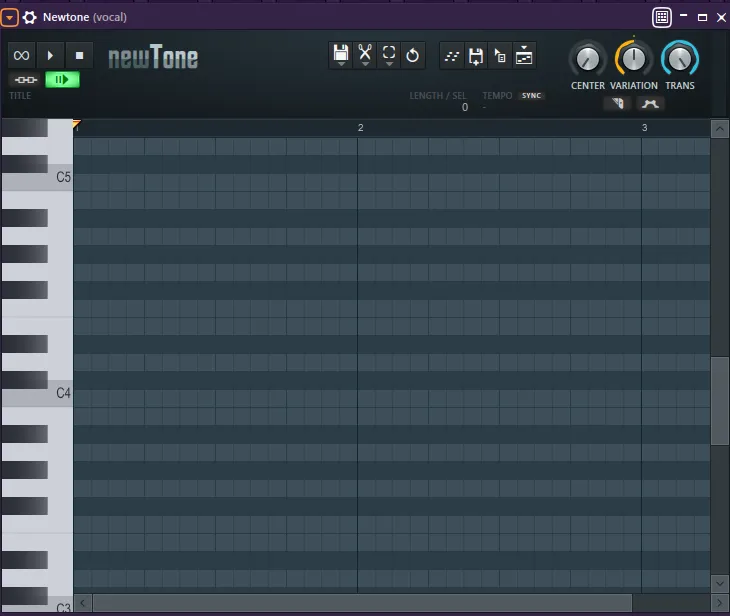Toggle the green slave playback button
730x616 pixels.
click(x=62, y=80)
